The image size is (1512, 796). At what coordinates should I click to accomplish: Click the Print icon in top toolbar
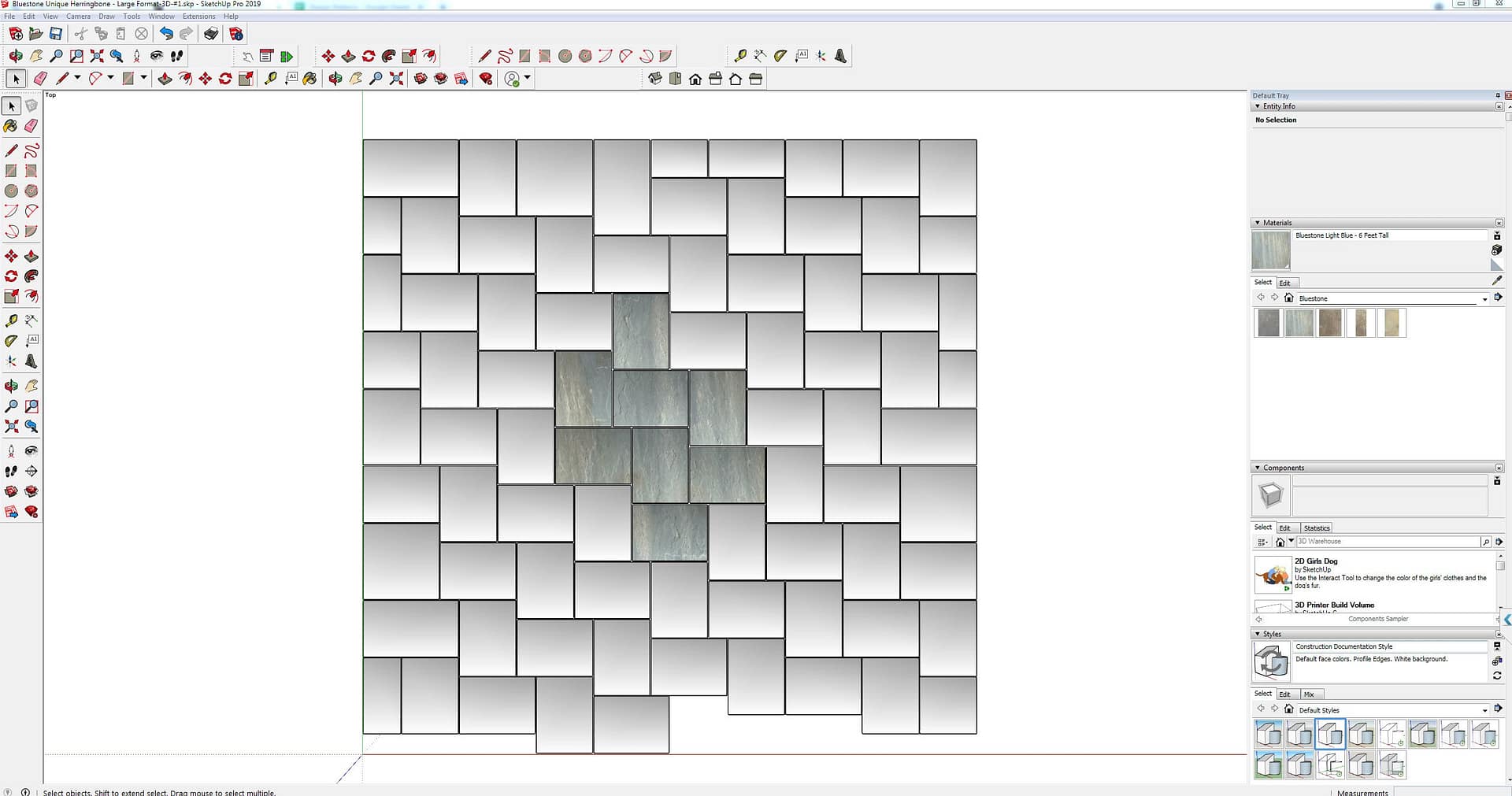[211, 34]
